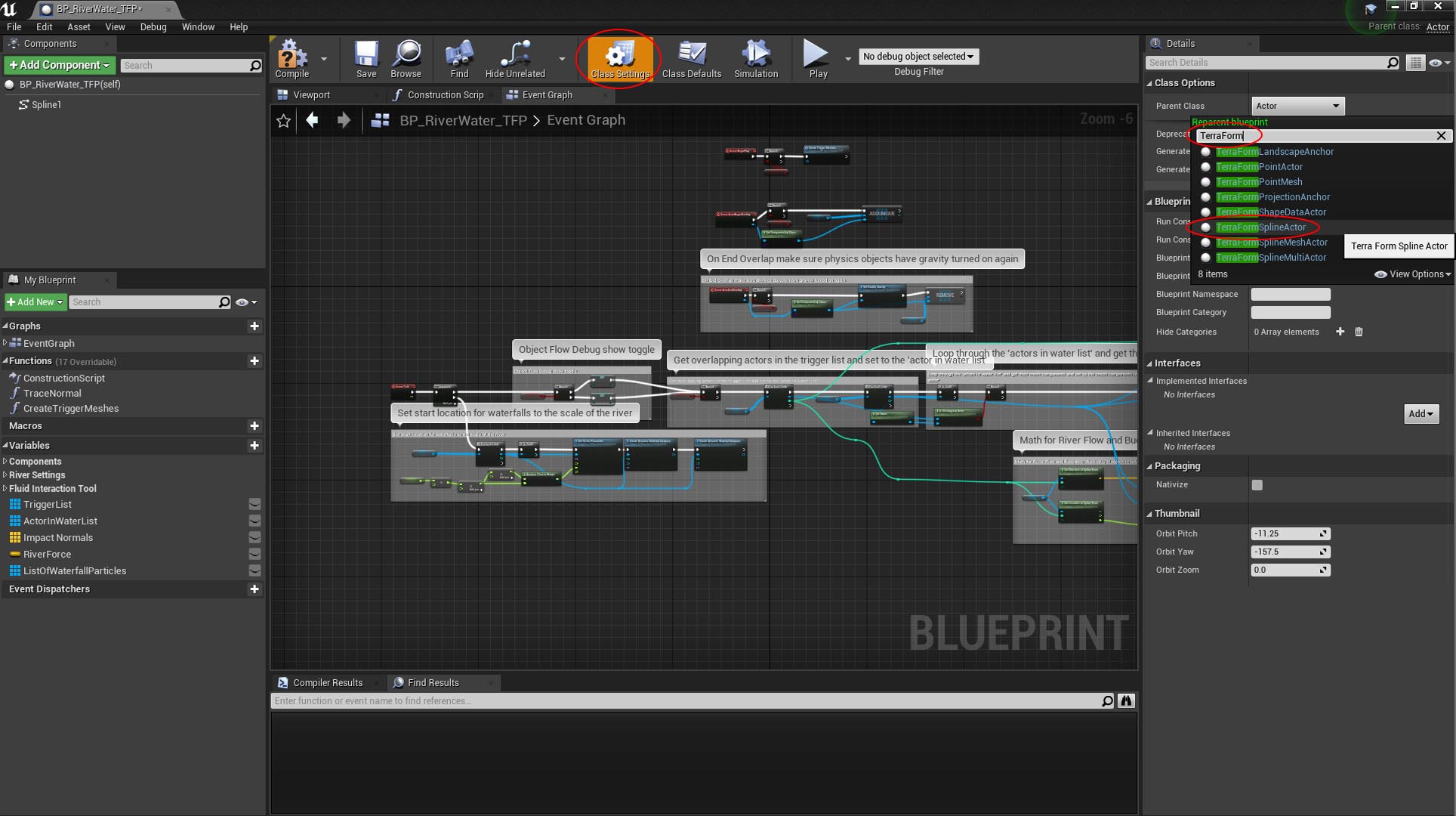Click the Find Results search magnifier
Image resolution: width=1456 pixels, height=816 pixels.
[x=1107, y=701]
